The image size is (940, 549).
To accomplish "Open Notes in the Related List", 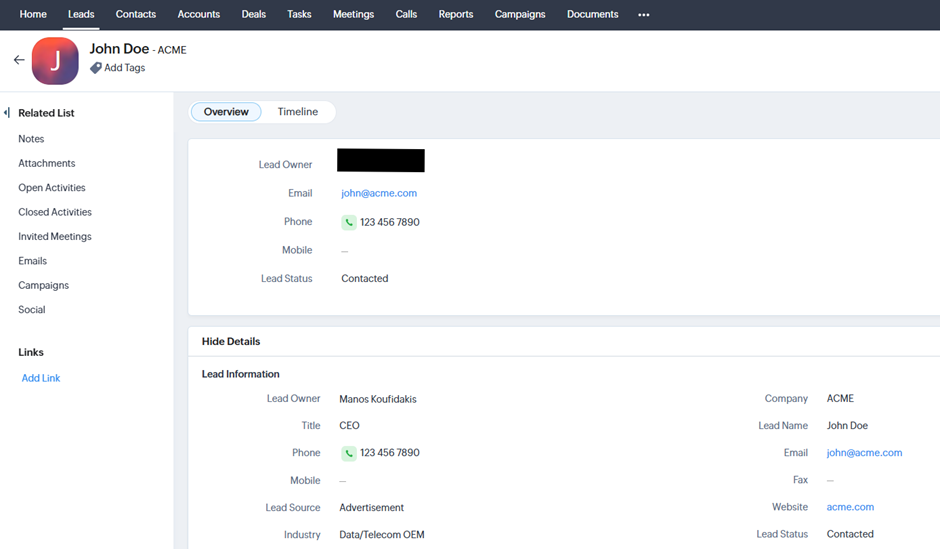I will [31, 139].
